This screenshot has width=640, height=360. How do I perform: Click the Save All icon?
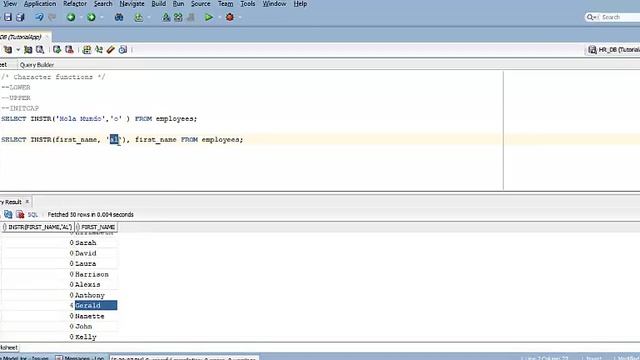tap(20, 17)
